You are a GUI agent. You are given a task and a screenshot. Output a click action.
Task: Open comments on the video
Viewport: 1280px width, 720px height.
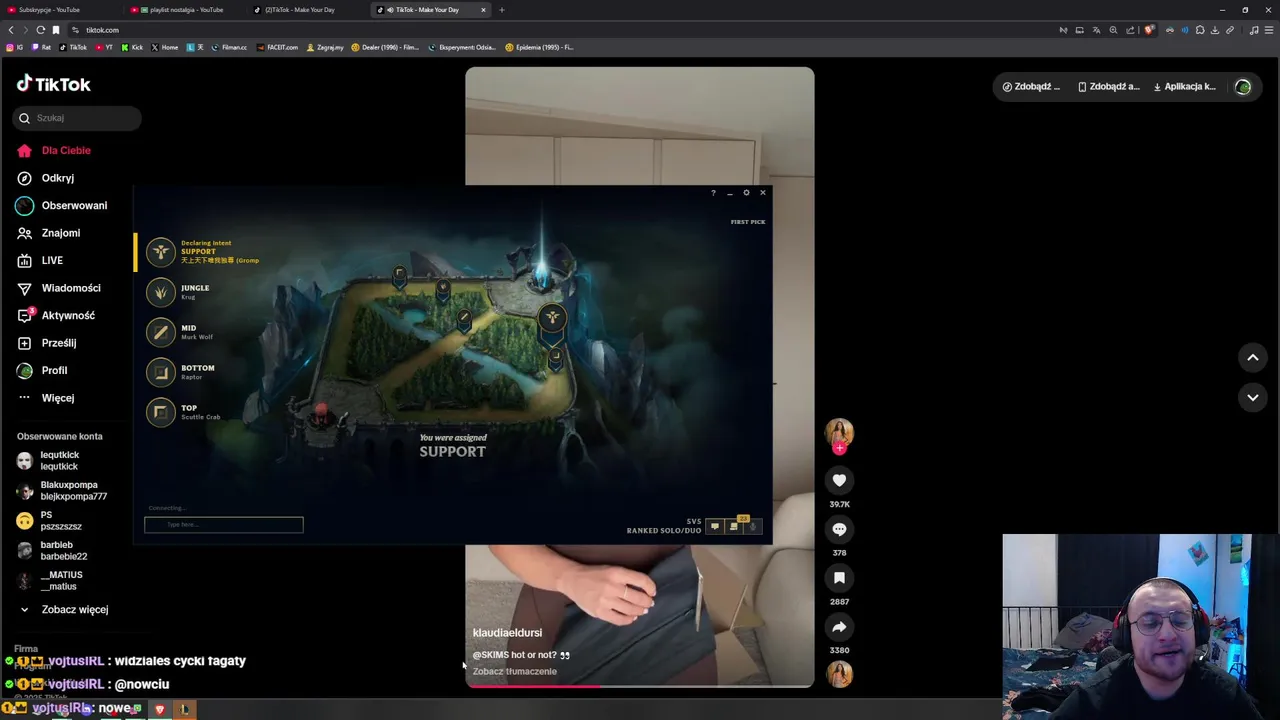coord(839,529)
